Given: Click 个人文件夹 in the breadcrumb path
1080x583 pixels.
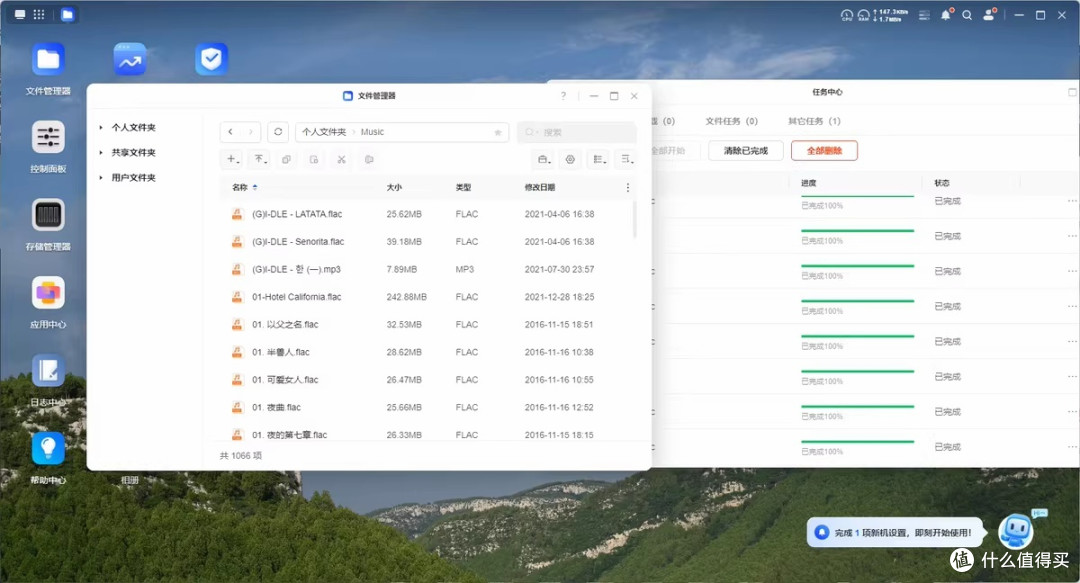Looking at the screenshot, I should click(324, 132).
